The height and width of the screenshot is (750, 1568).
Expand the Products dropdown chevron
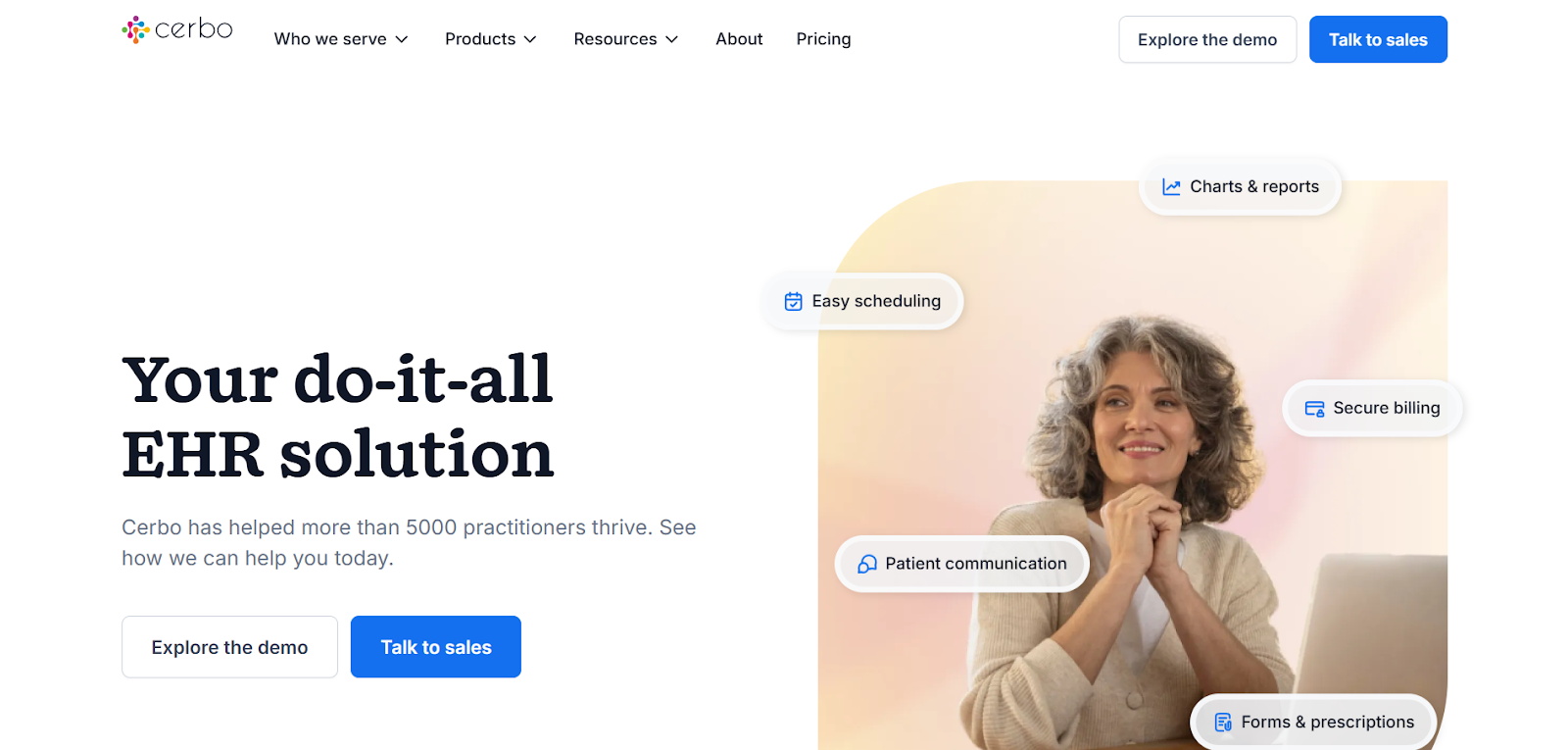(x=530, y=39)
